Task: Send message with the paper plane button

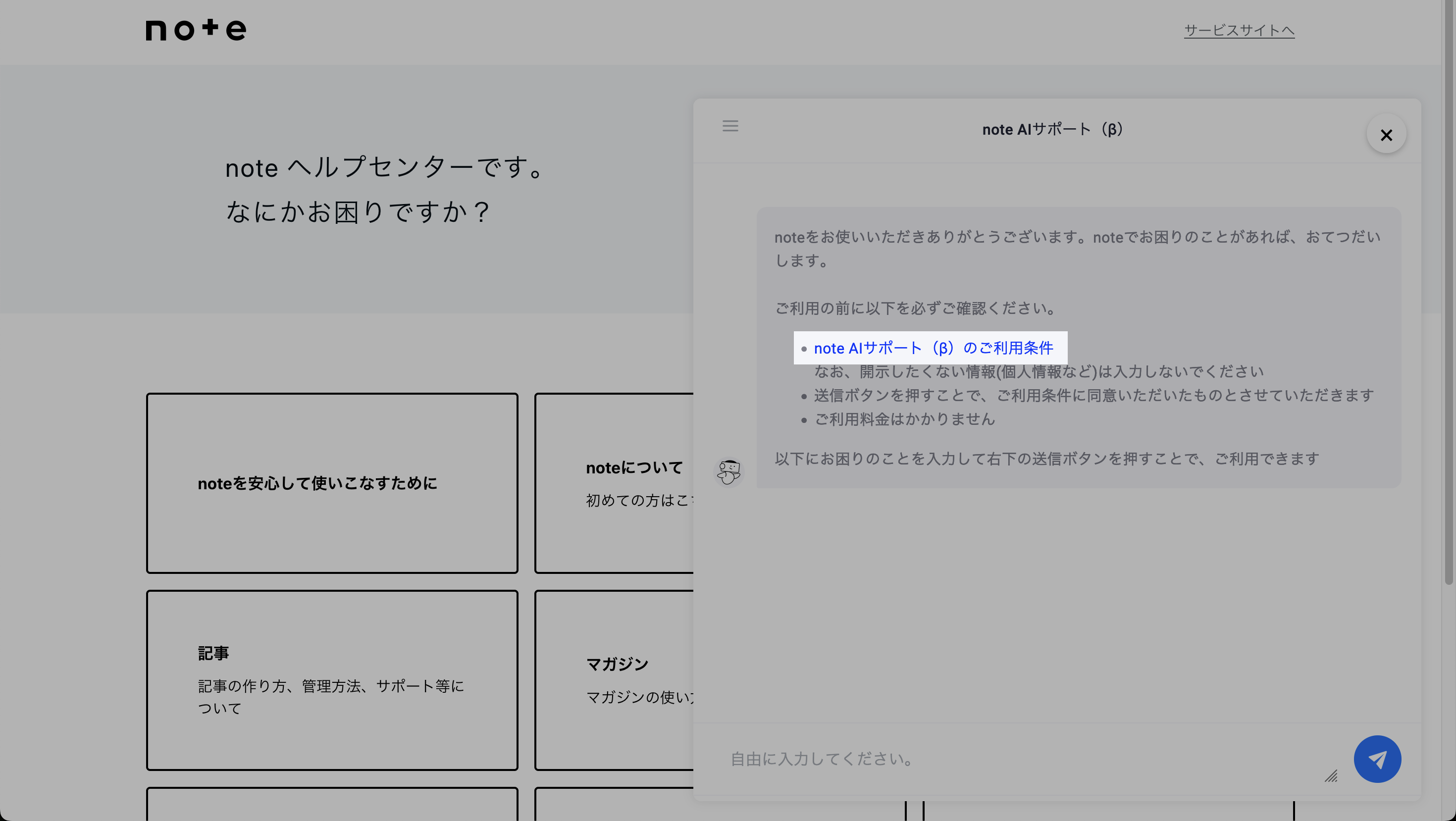Action: (x=1377, y=759)
